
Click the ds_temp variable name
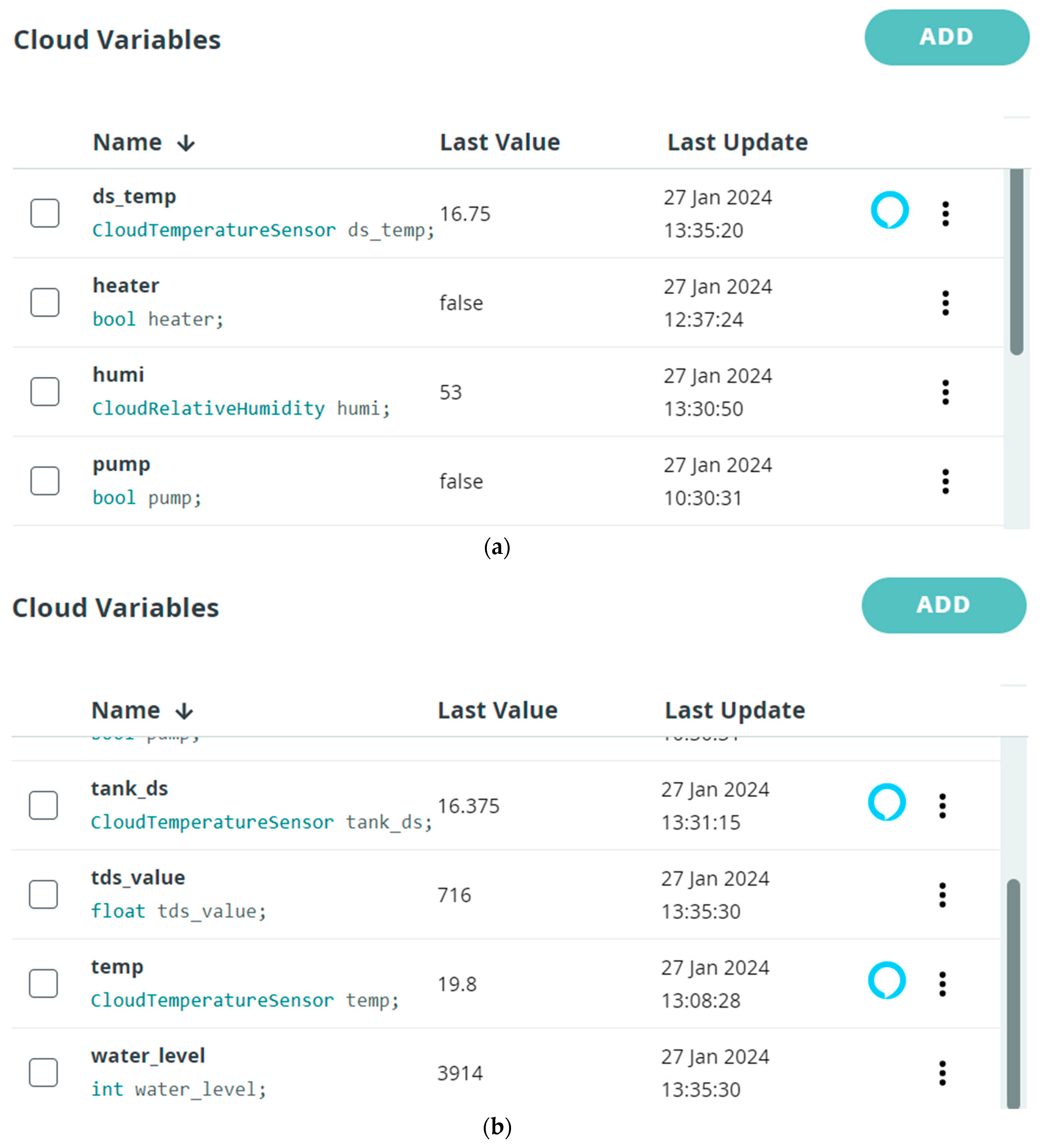click(134, 196)
